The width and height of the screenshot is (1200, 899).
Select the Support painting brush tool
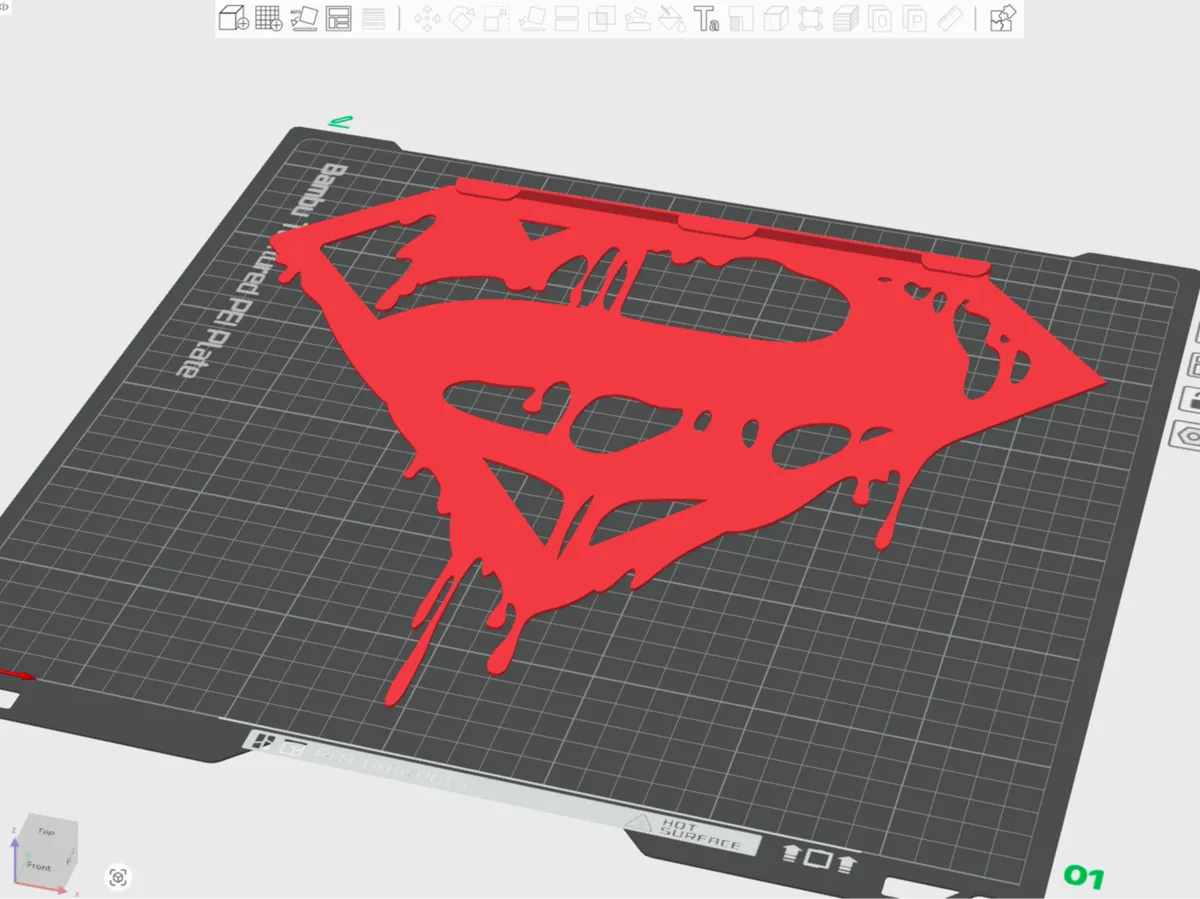636,18
